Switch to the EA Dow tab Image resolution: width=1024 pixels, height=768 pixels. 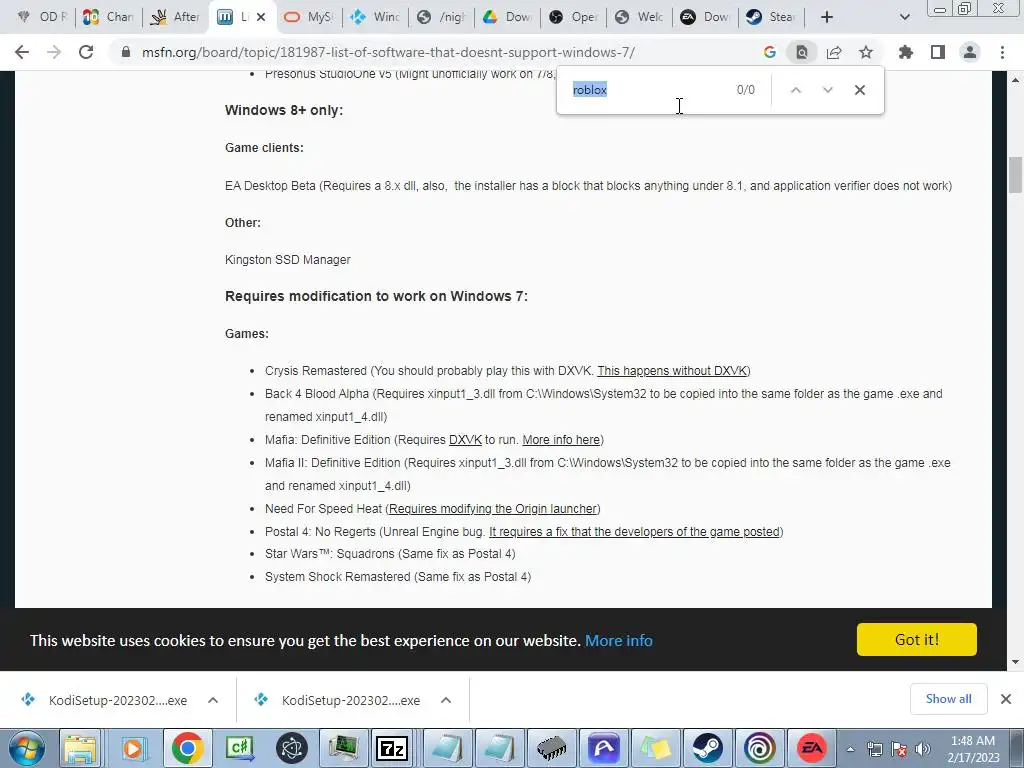705,17
